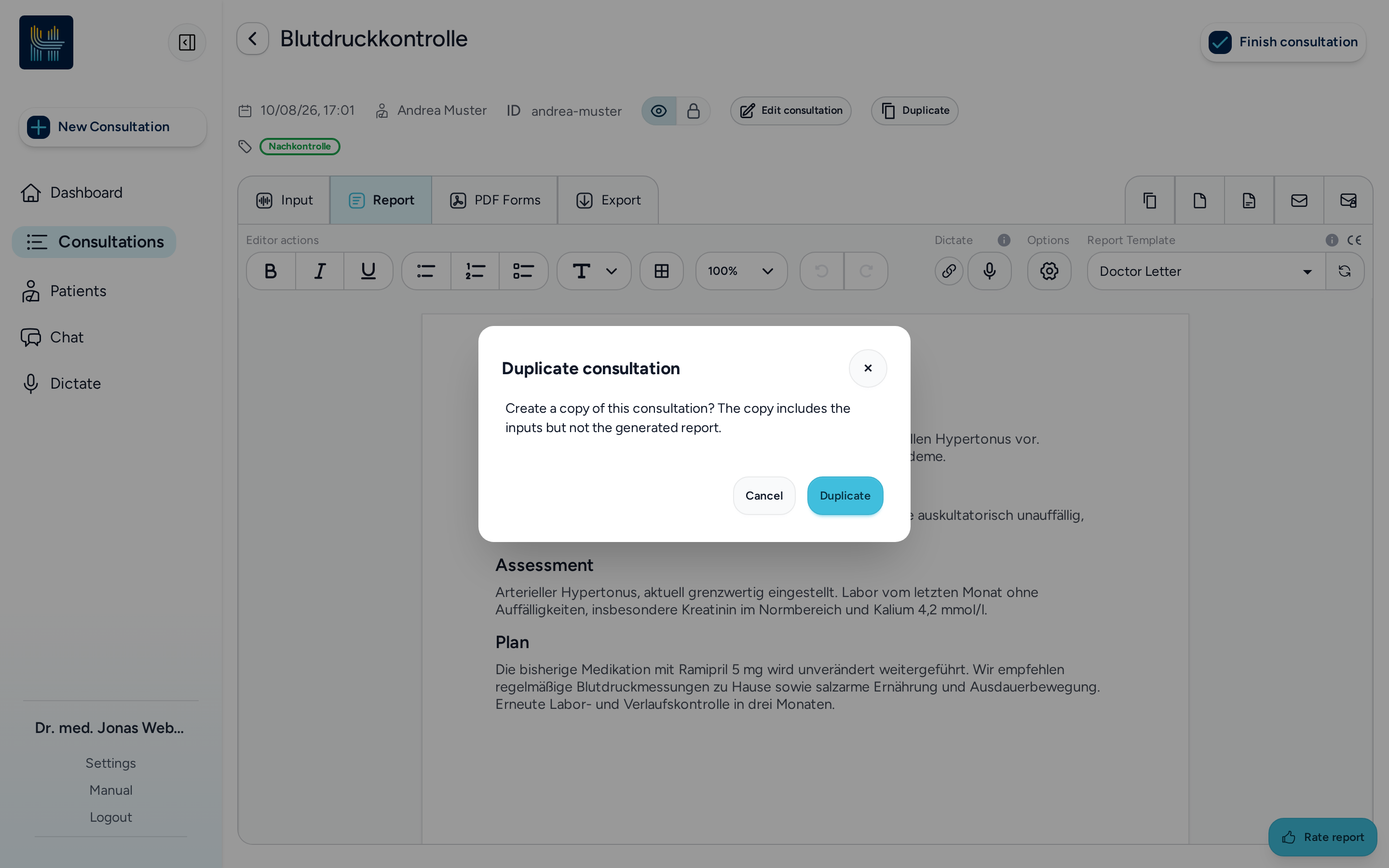1389x868 pixels.
Task: Open the Doctor Letter template dropdown
Action: coord(1207,271)
